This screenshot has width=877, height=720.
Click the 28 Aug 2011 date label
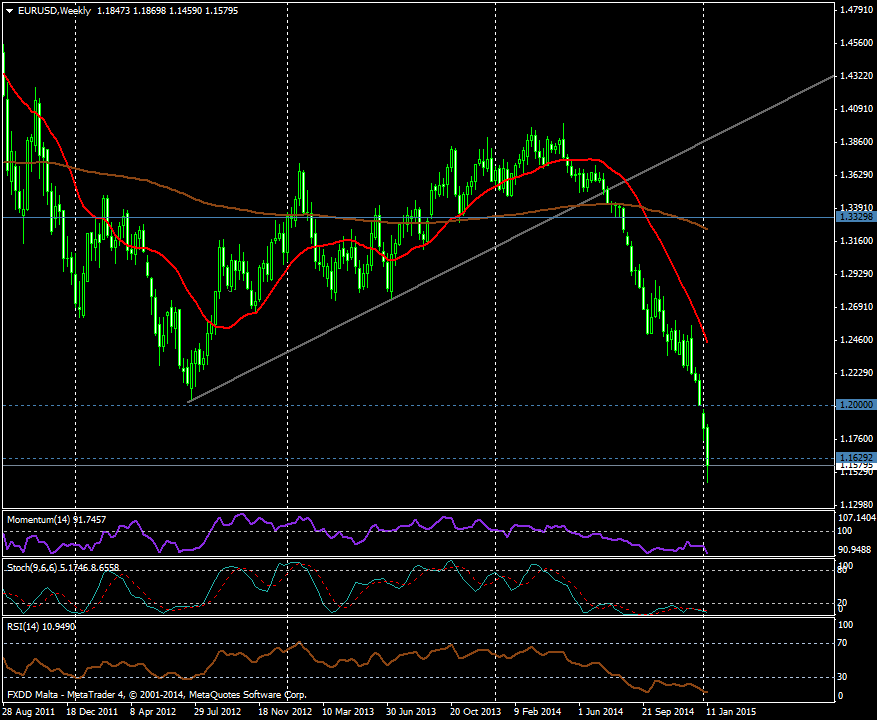(30, 712)
